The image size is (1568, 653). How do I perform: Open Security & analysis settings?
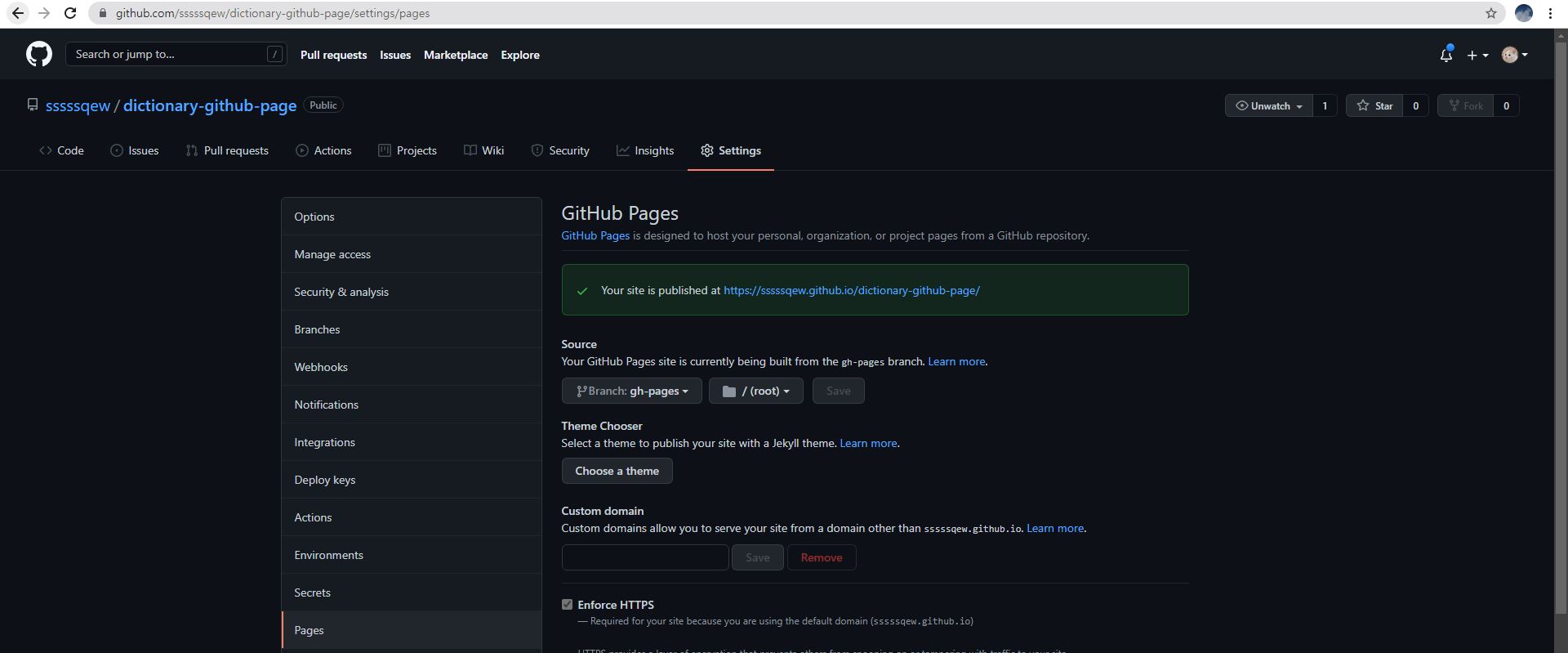(412, 292)
